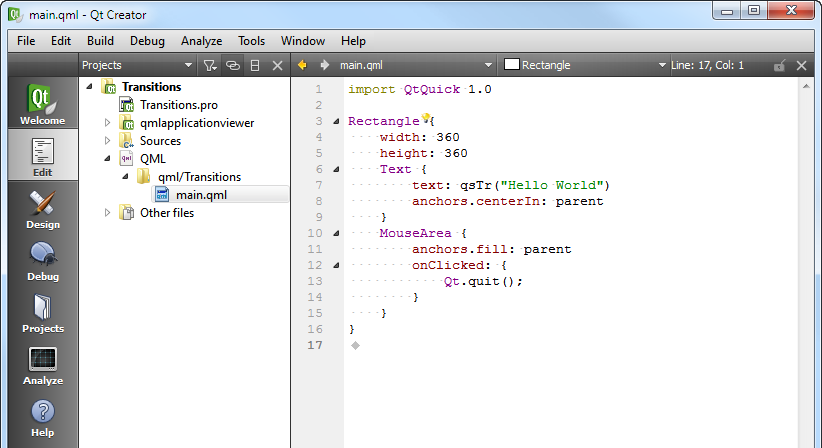Switch to Debug mode

pos(42,261)
